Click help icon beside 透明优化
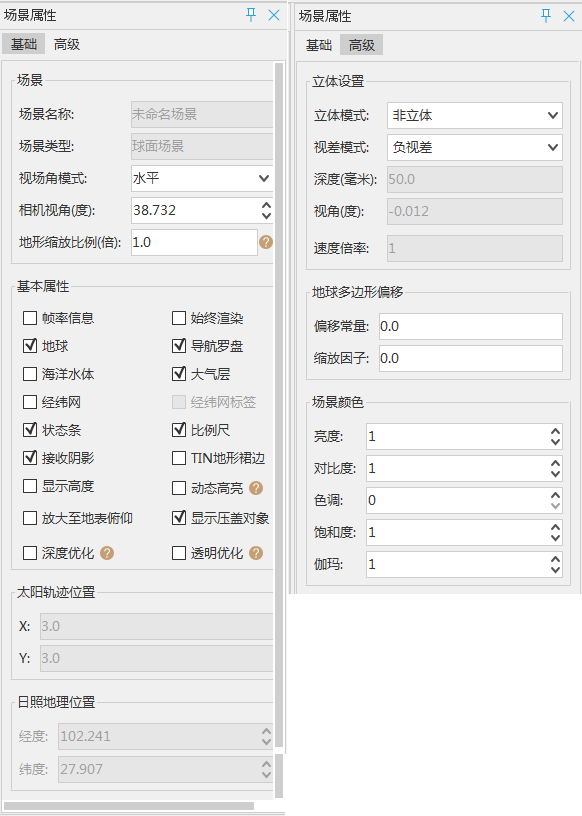The image size is (582, 816). (256, 553)
